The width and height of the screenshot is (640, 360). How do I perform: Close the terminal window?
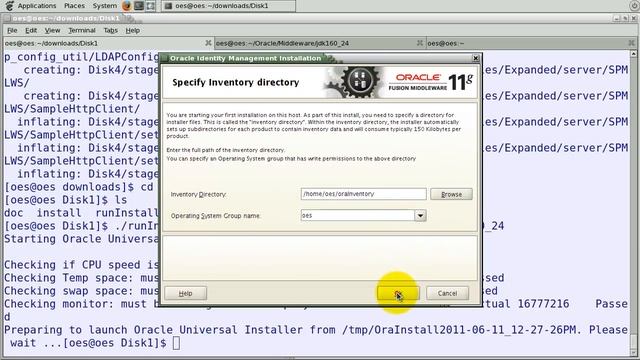tap(633, 18)
